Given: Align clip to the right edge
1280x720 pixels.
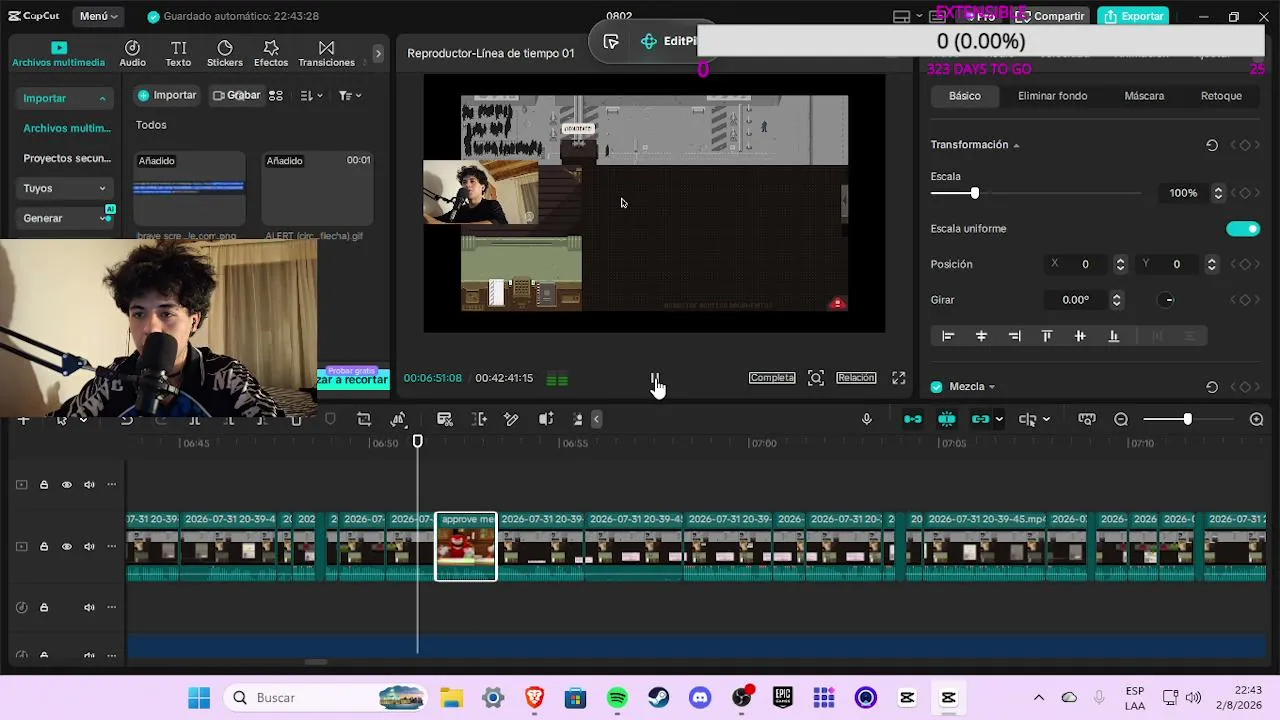Looking at the screenshot, I should (x=1014, y=336).
